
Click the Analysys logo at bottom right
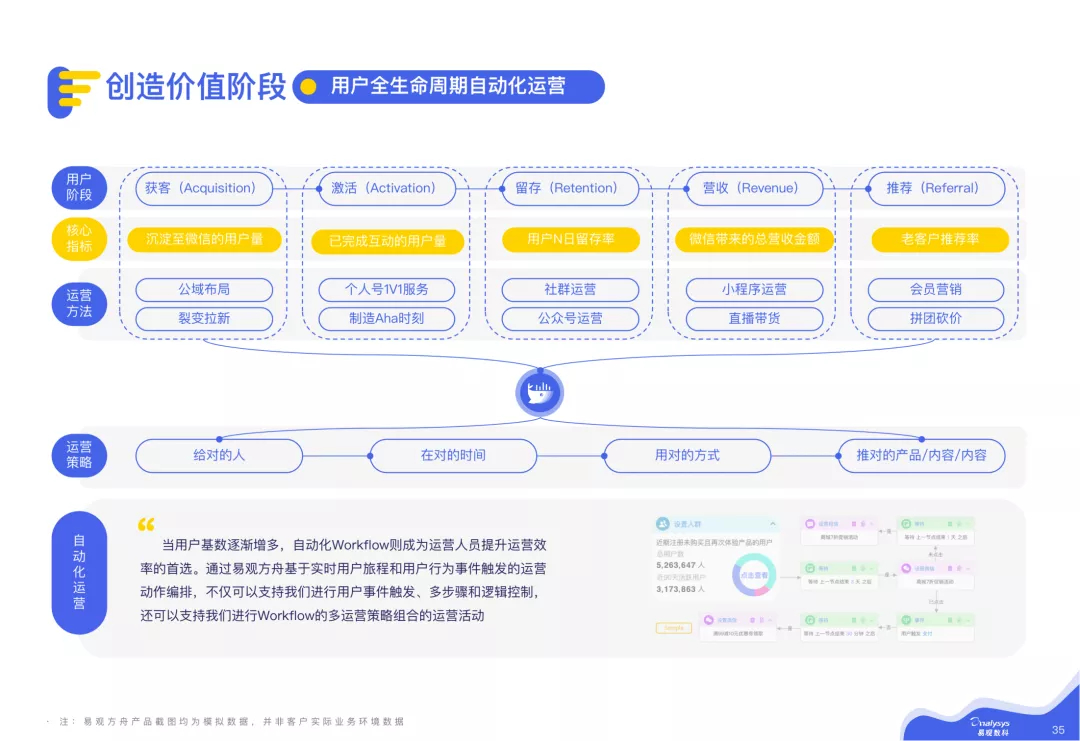coord(990,723)
